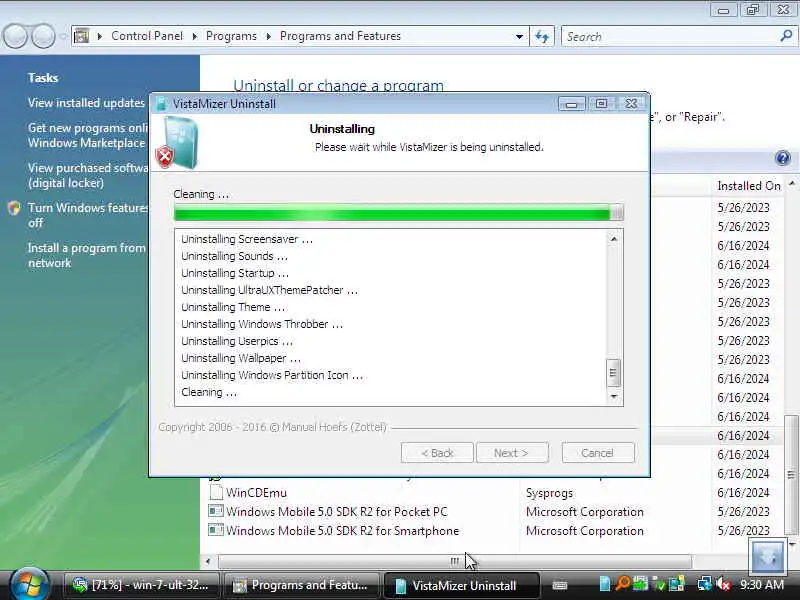
Task: Click the Back navigation button in Control Panel window
Action: pyautogui.click(x=15, y=37)
